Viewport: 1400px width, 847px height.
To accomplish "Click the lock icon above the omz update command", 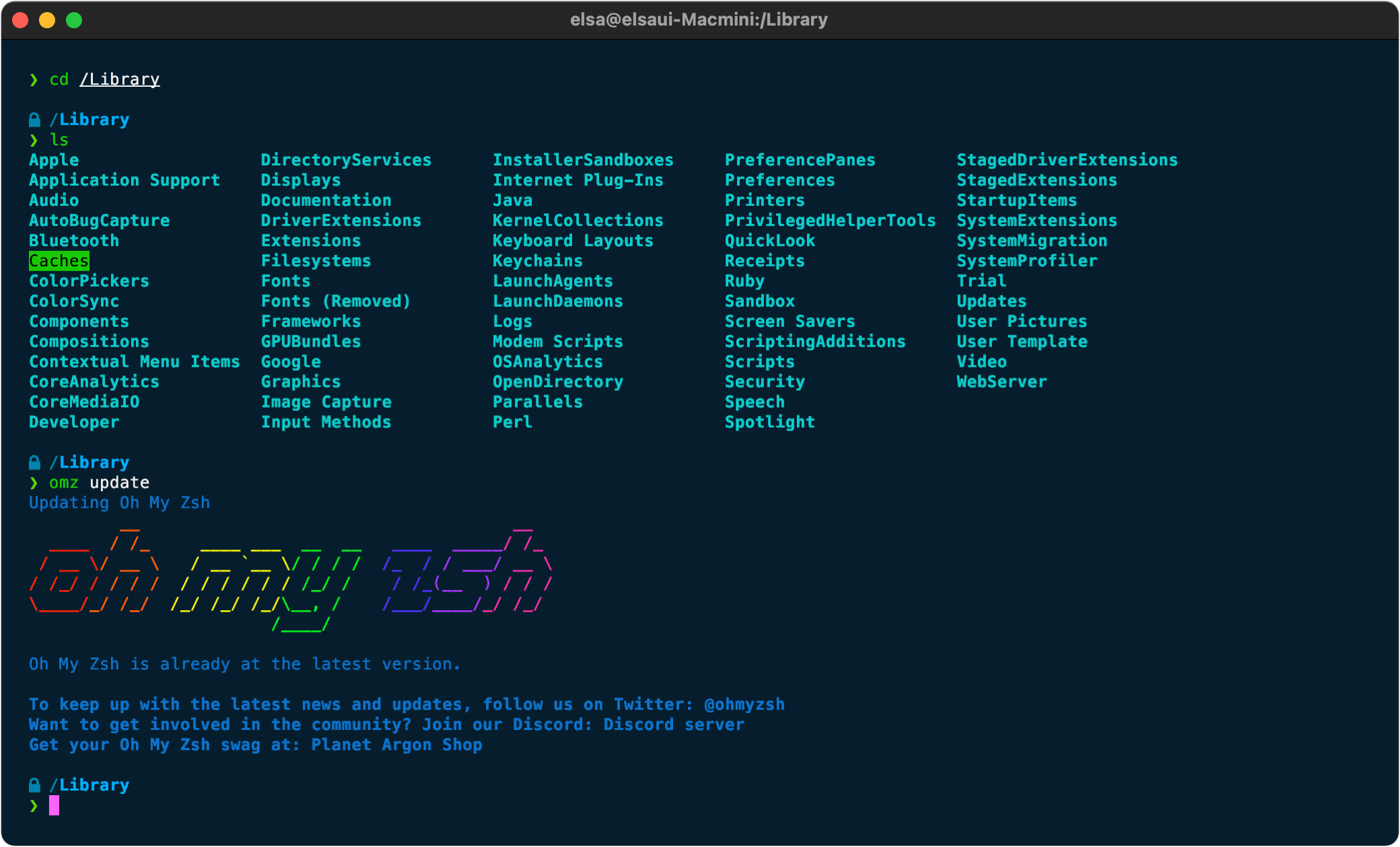I will tap(34, 462).
